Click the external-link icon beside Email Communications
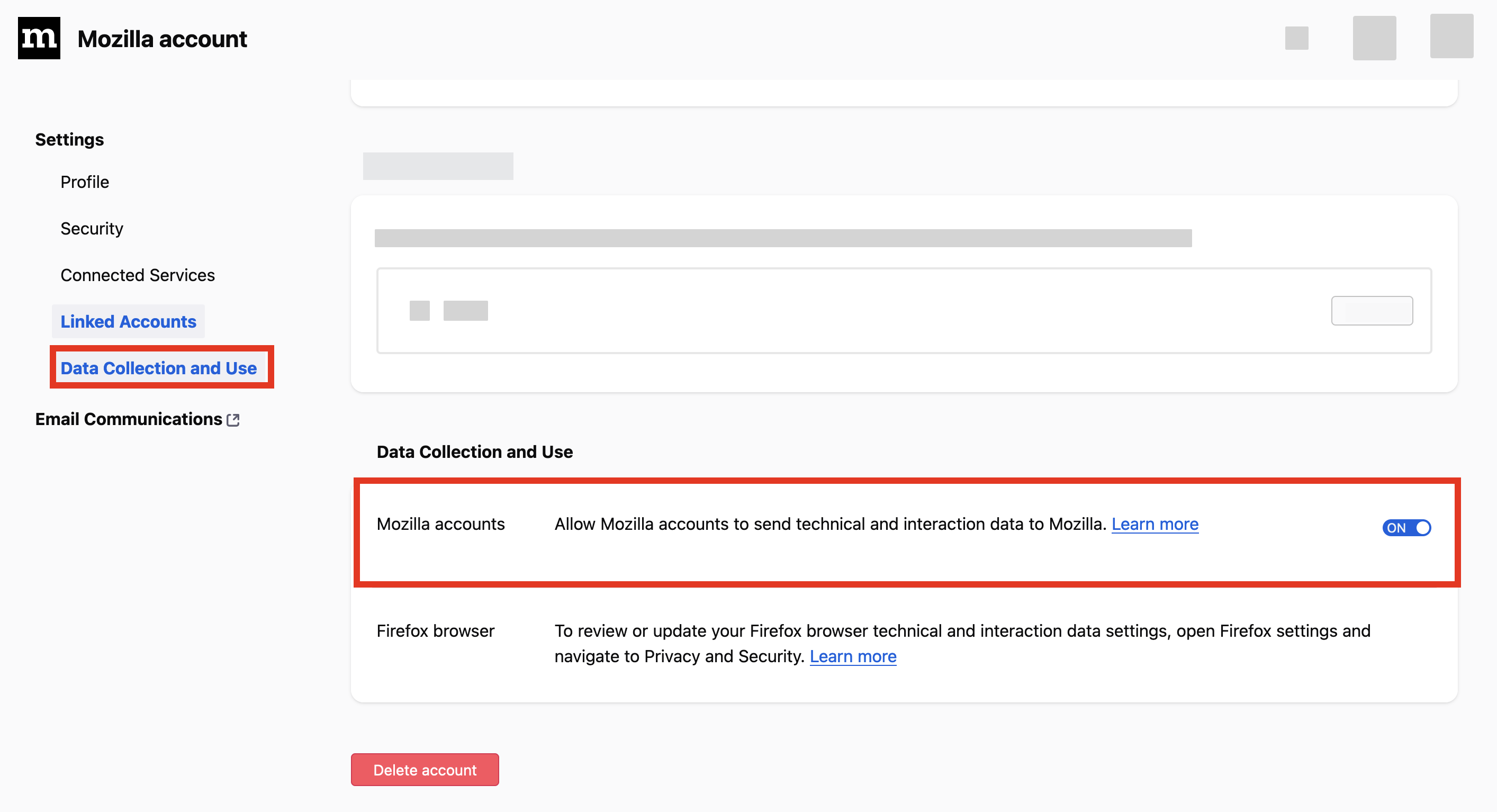1497x812 pixels. click(233, 420)
